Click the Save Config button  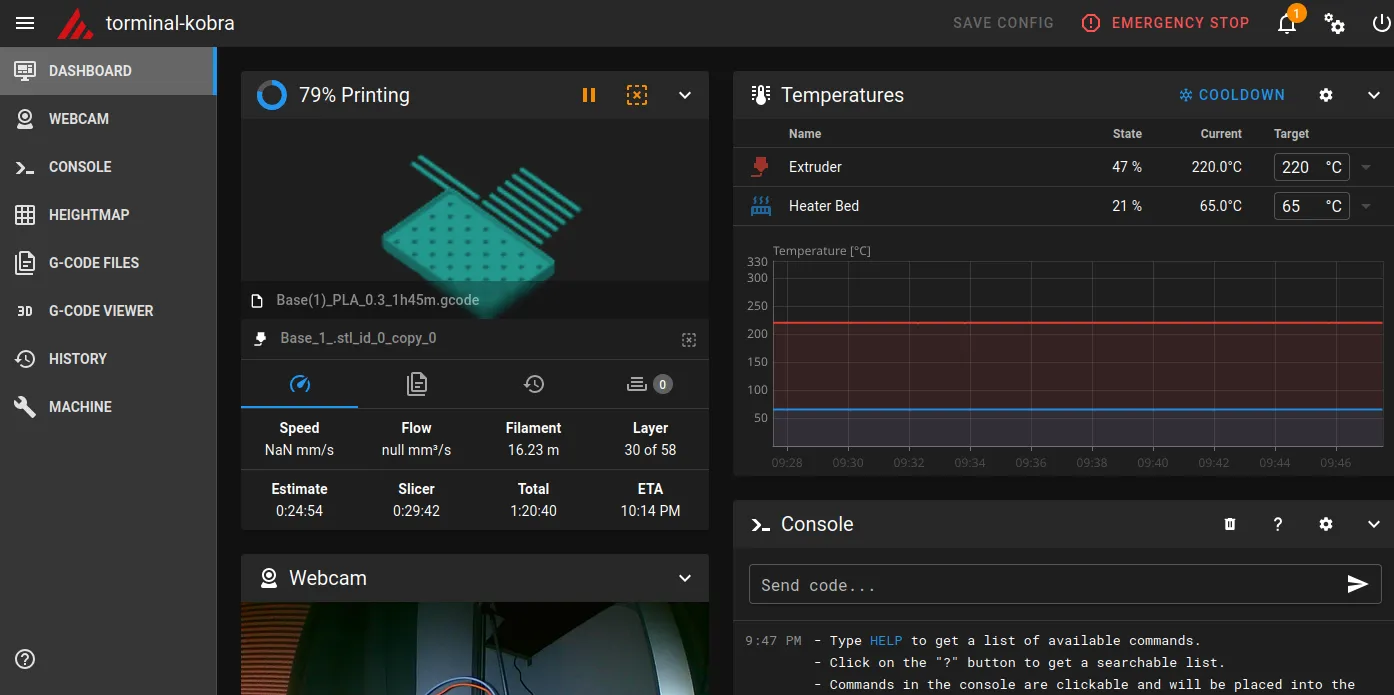[1003, 23]
